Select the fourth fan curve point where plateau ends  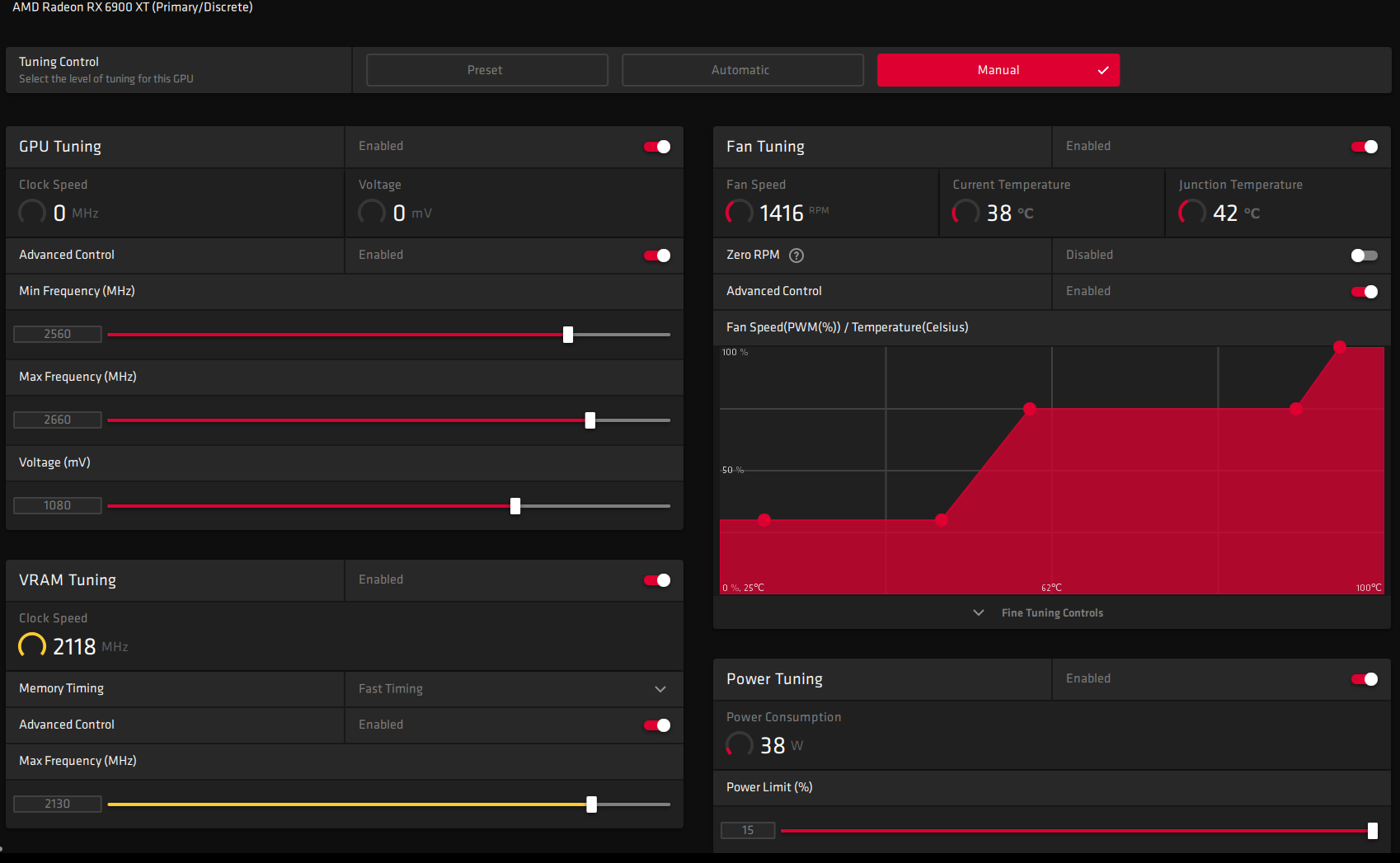[1296, 409]
